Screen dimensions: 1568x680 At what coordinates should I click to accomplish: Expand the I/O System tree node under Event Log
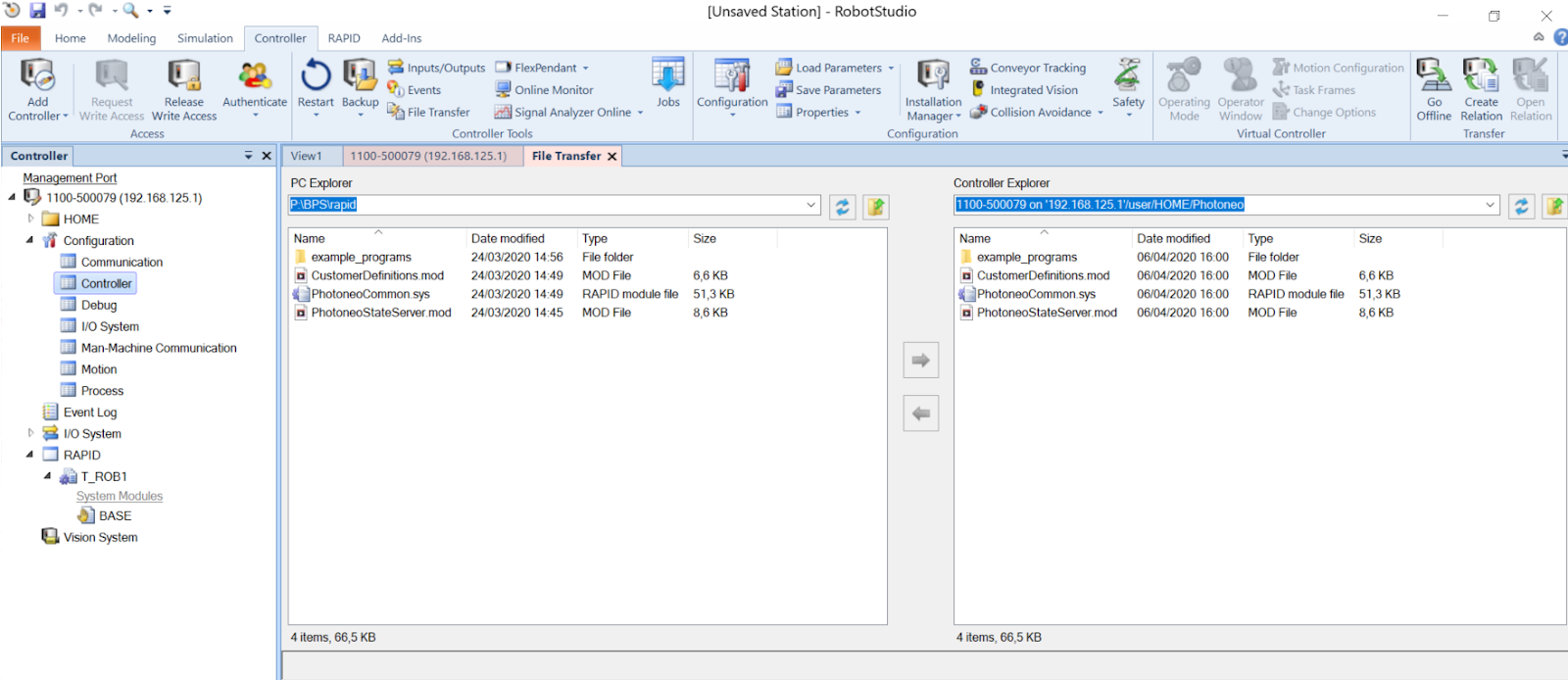[30, 433]
